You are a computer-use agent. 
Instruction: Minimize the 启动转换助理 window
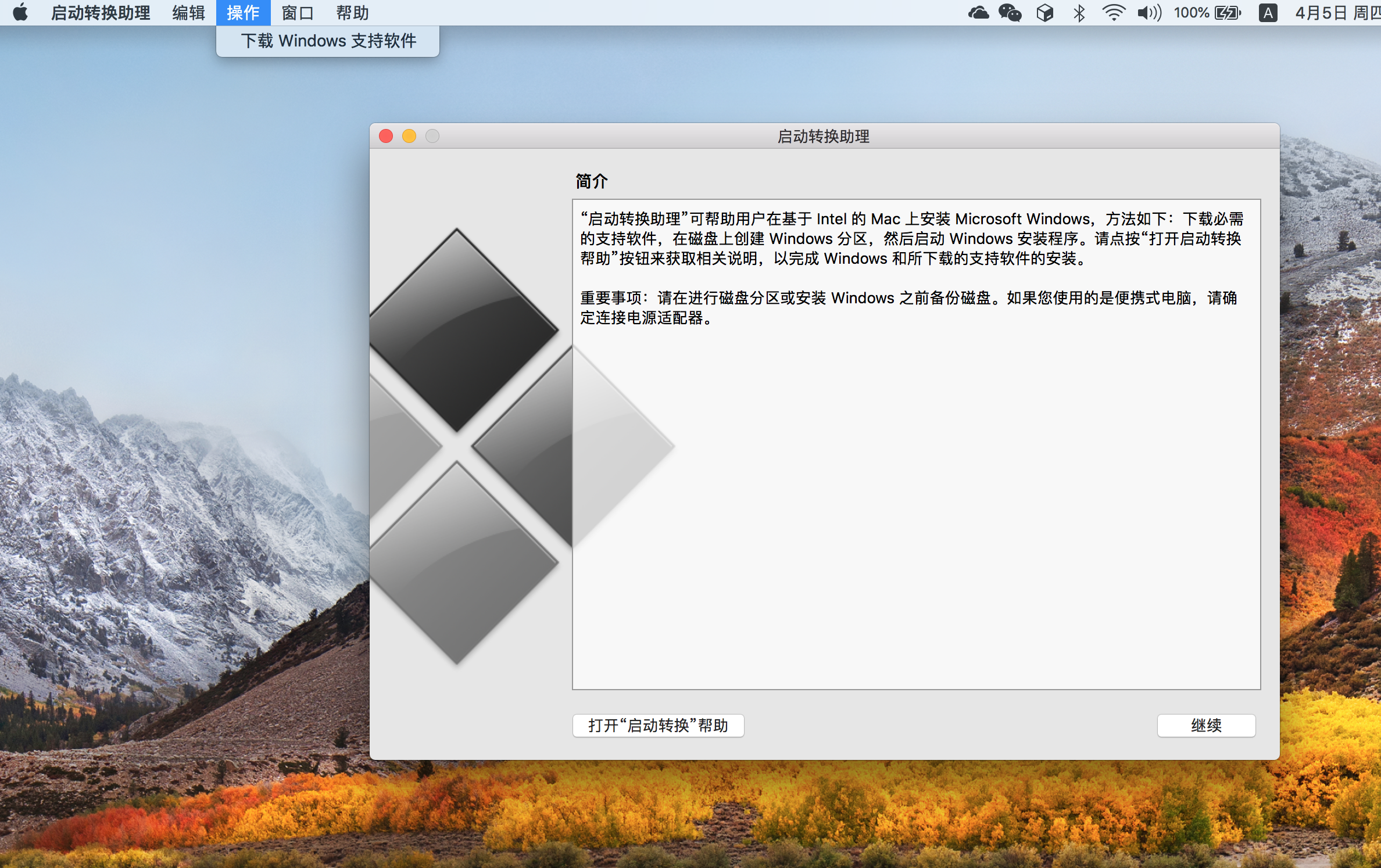pos(409,136)
